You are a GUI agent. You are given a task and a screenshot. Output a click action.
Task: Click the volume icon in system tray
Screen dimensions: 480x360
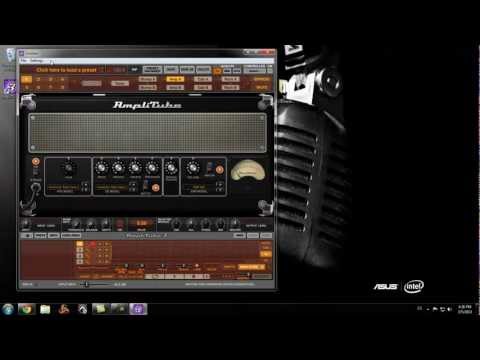tap(450, 309)
